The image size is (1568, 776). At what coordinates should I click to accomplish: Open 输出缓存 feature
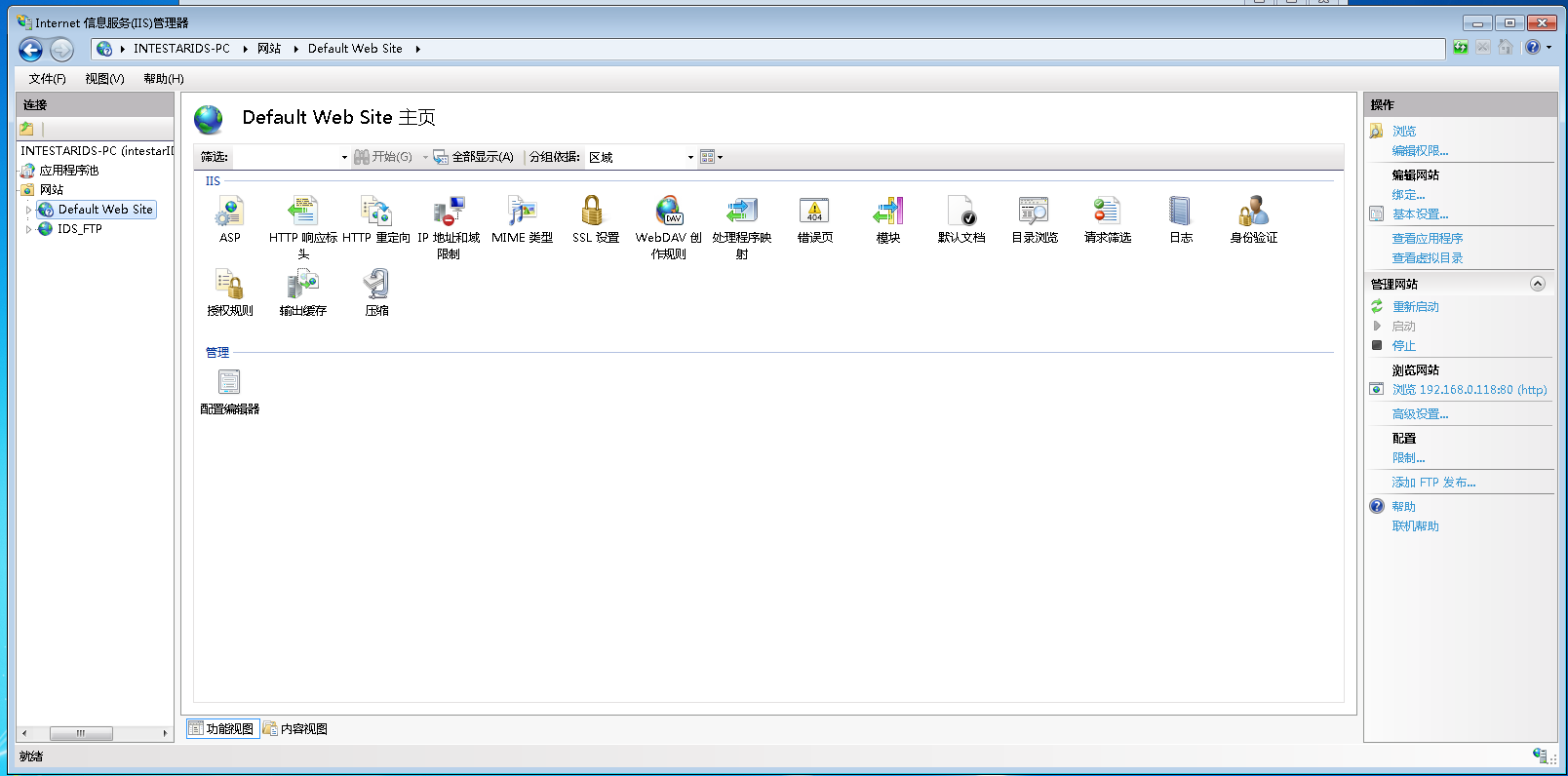click(x=303, y=292)
